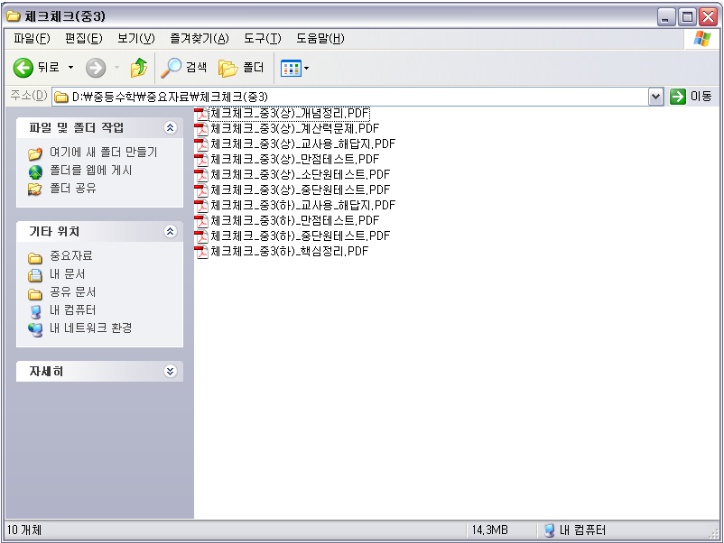Click the 공유 문서 folder icon

(x=35, y=294)
